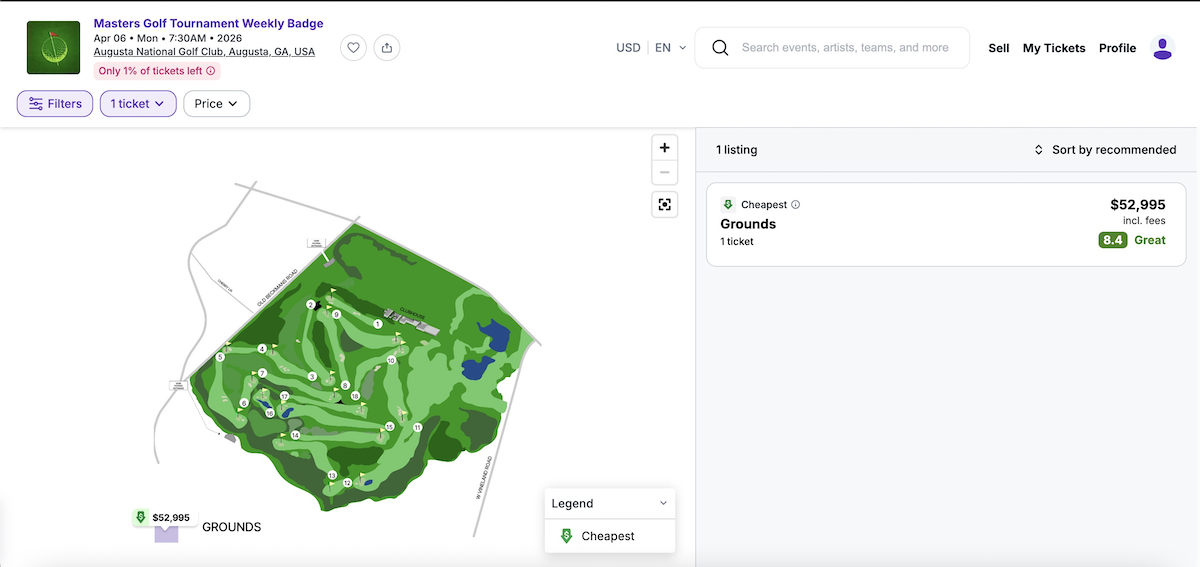Click hole 14 marker on map

295,435
